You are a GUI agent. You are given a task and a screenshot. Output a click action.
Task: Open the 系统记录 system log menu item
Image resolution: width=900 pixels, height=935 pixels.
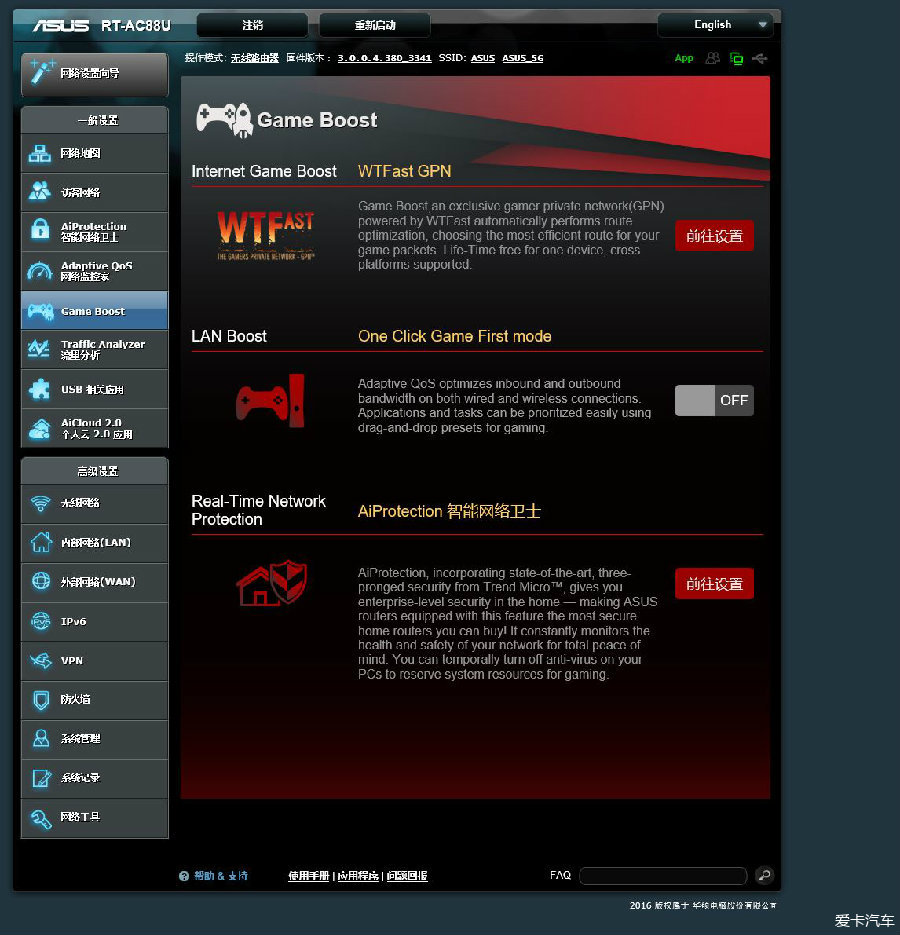94,778
